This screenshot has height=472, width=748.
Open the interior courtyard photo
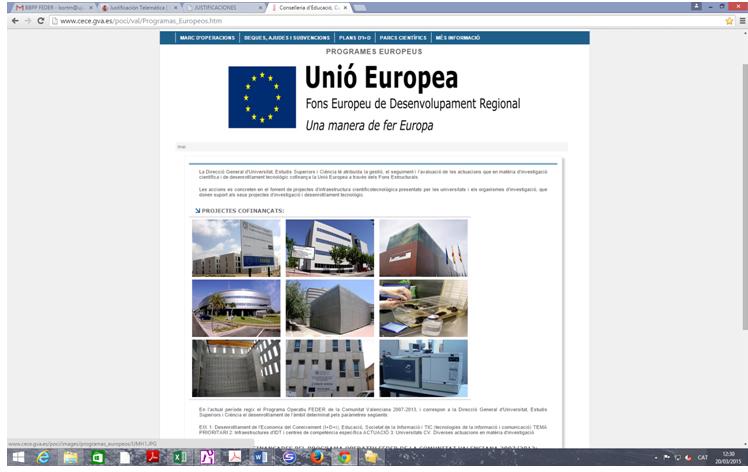236,368
